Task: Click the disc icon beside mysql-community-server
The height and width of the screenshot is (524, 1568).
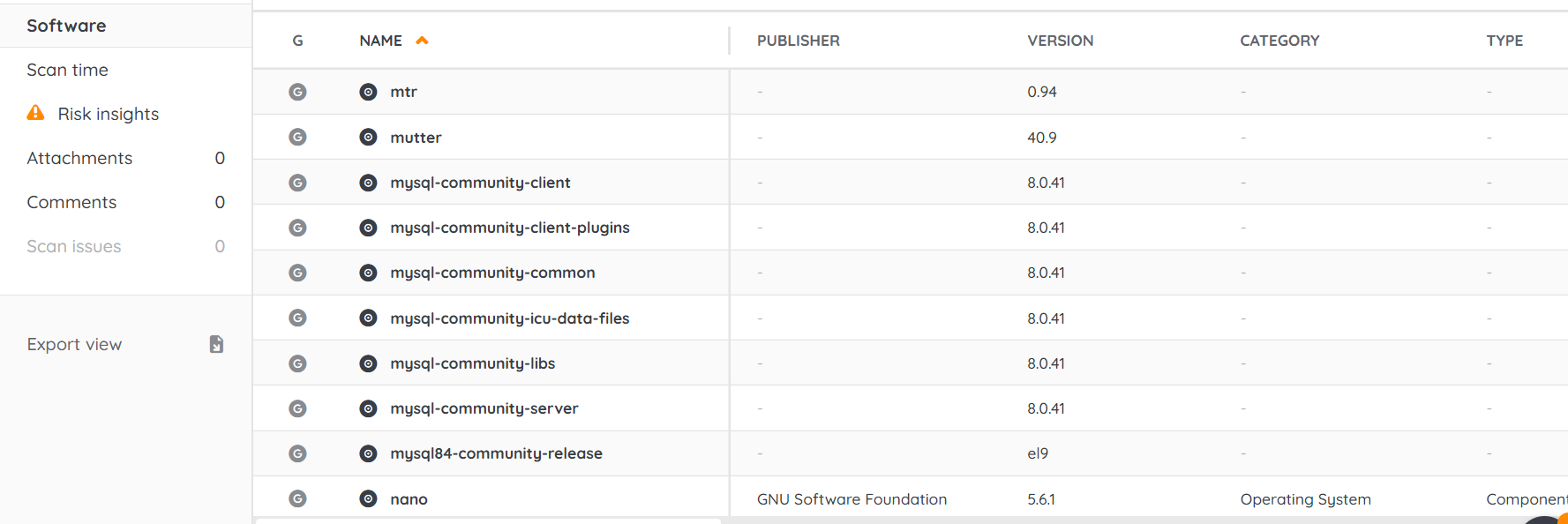Action: pos(368,408)
